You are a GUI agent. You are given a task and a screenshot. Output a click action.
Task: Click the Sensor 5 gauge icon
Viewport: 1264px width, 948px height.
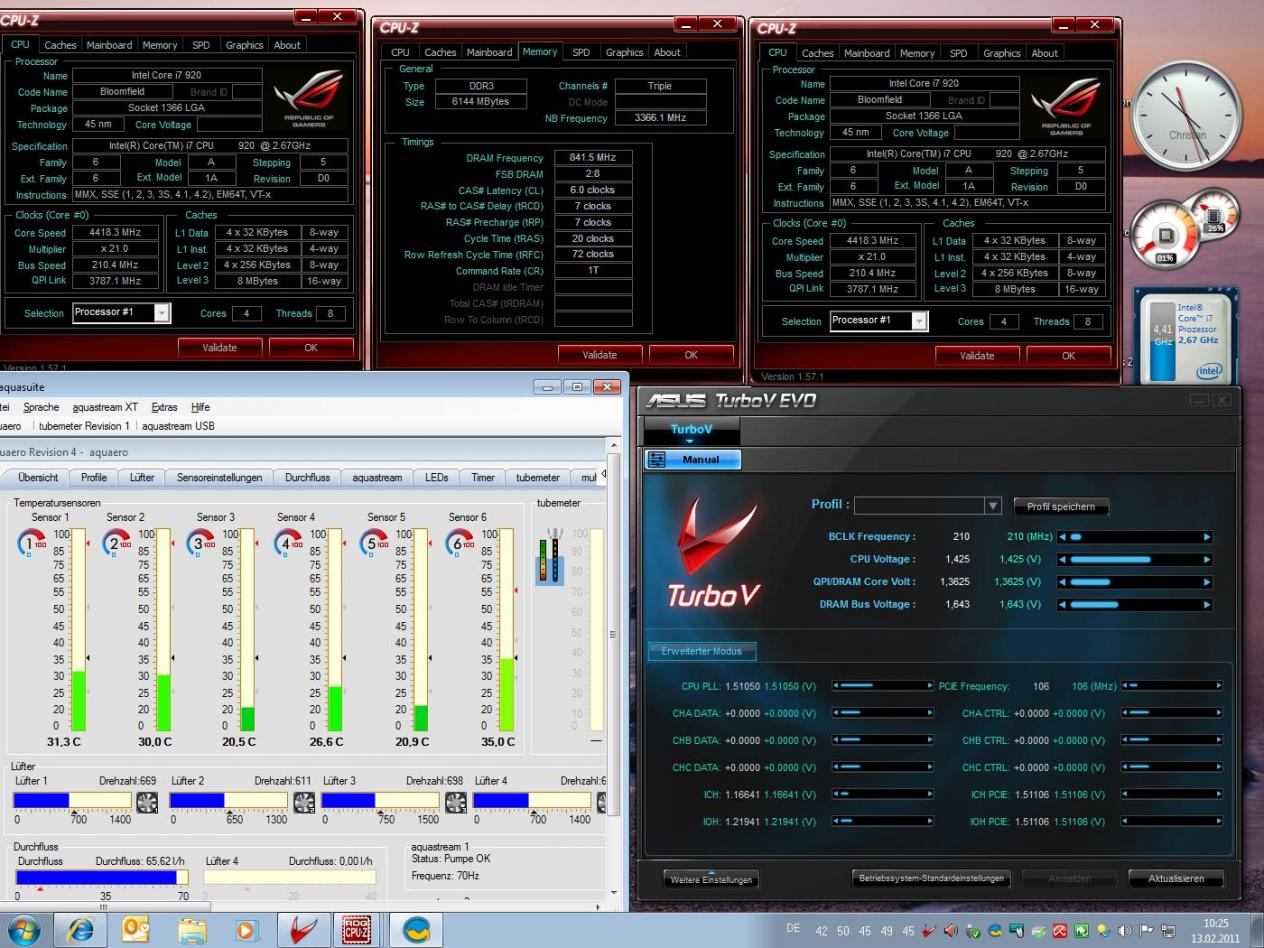(373, 542)
